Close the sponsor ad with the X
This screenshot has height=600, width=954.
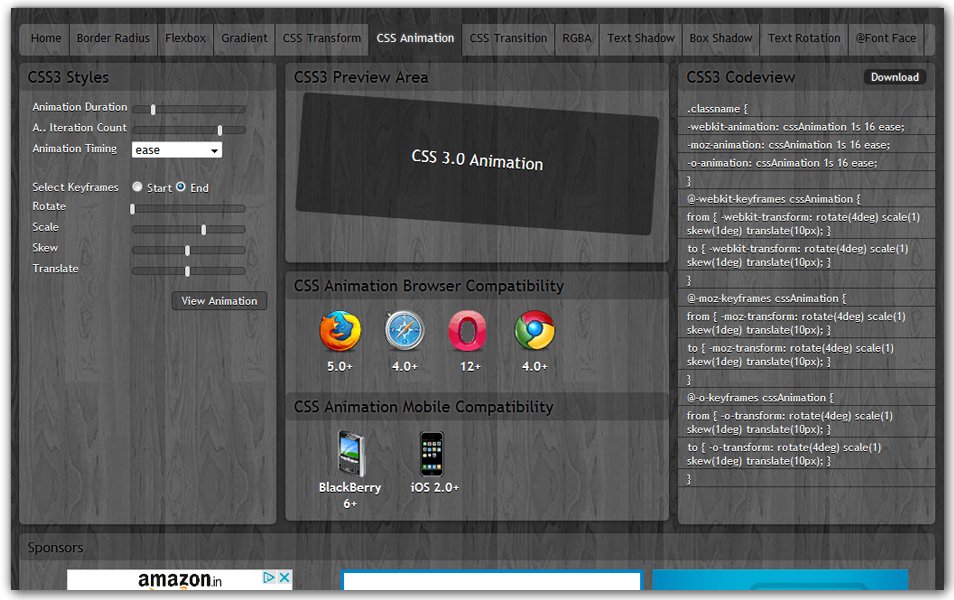coord(286,577)
